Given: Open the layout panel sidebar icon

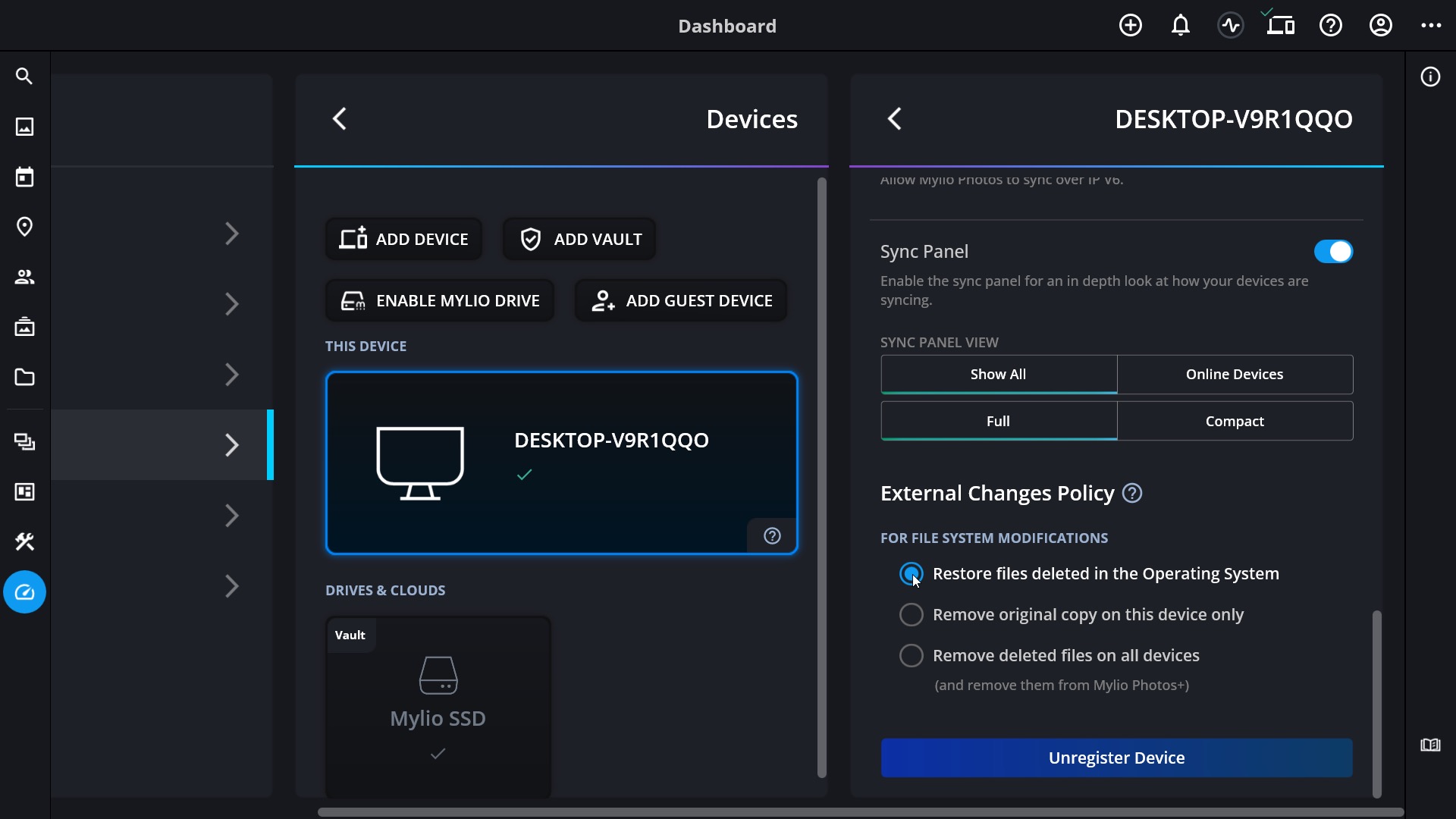Looking at the screenshot, I should [x=24, y=492].
